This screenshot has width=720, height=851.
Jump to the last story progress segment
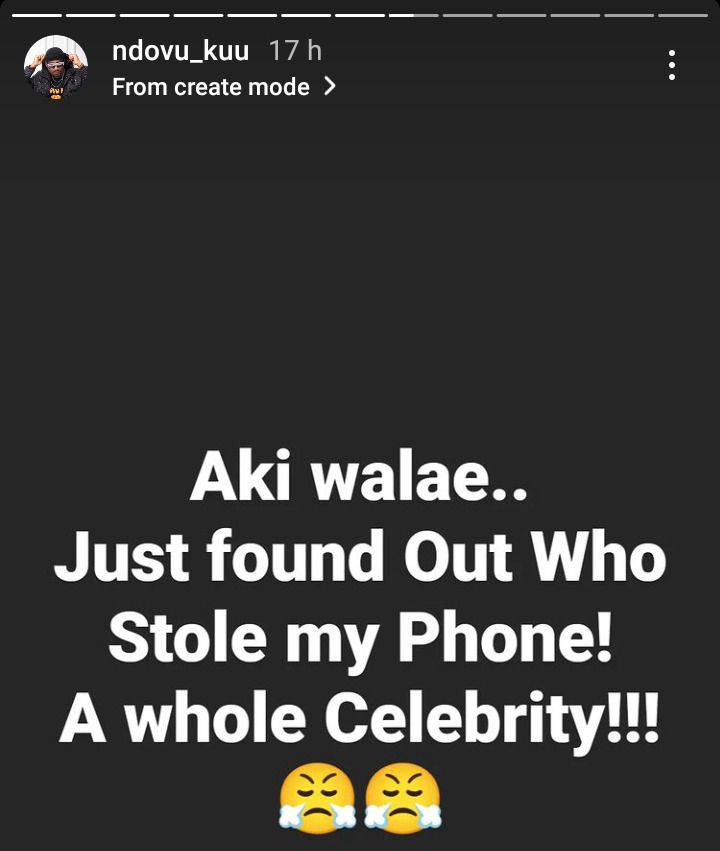click(683, 15)
